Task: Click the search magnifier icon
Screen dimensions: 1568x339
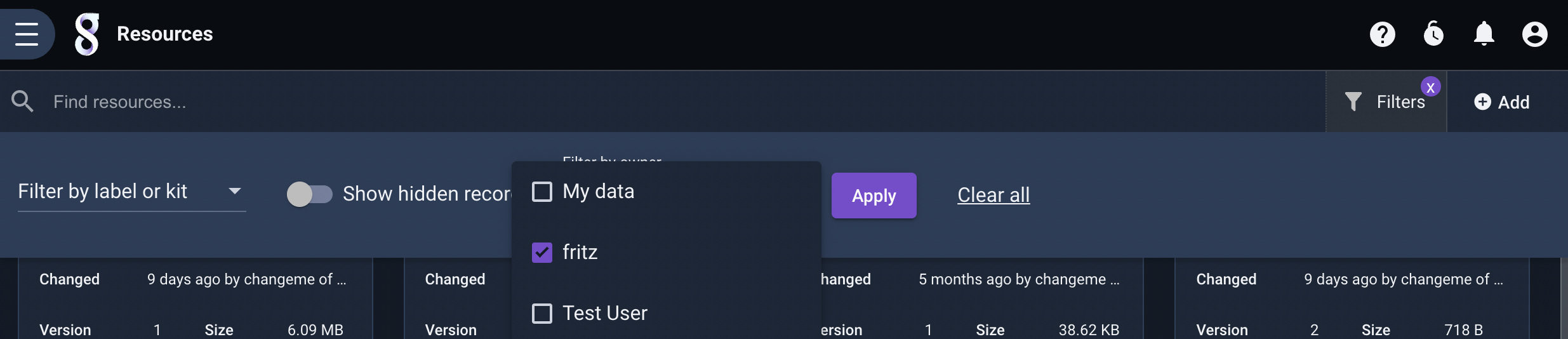Action: (23, 102)
